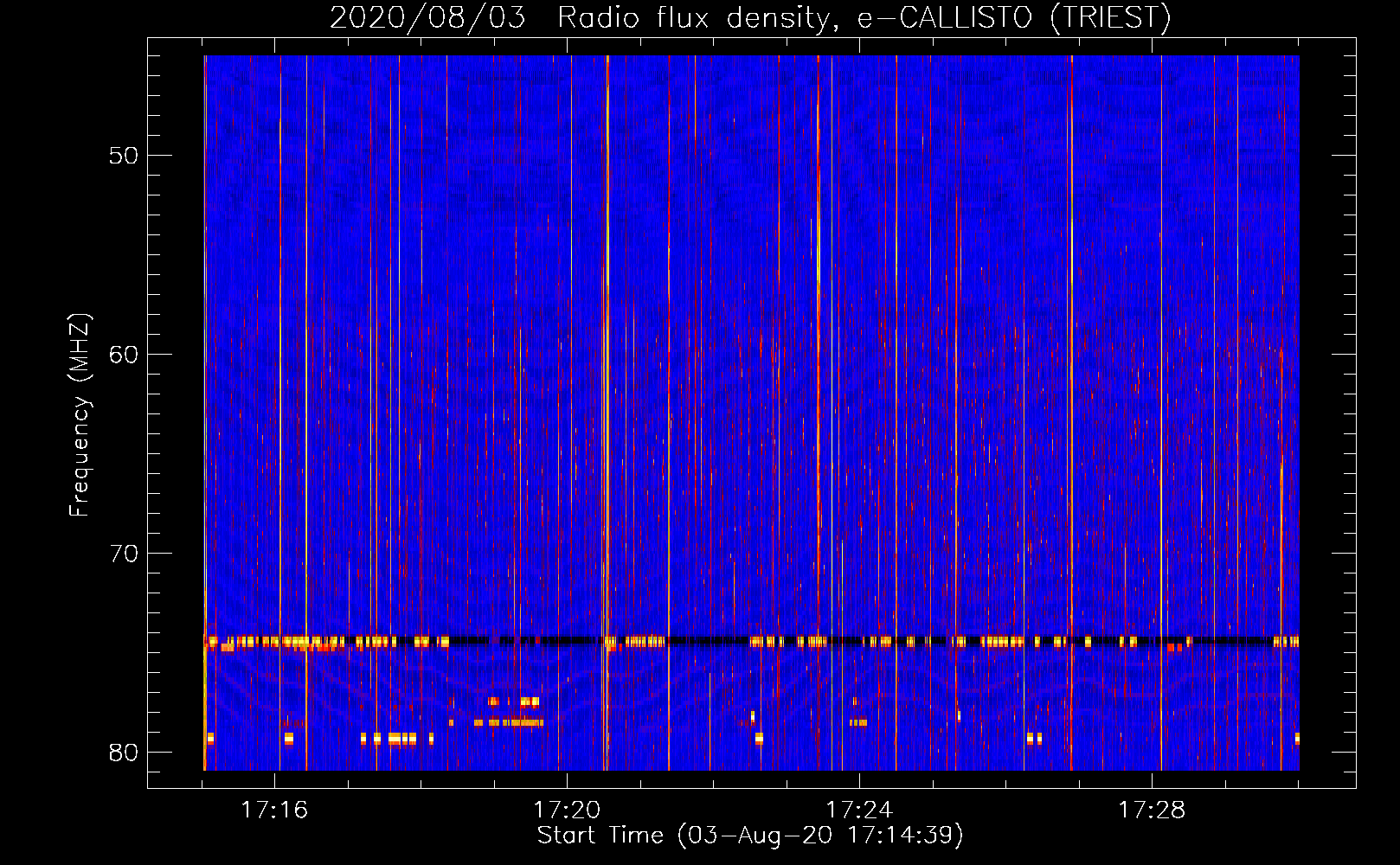
Task: Click the 'Frequency (MHZ)' axis label
Action: point(80,415)
